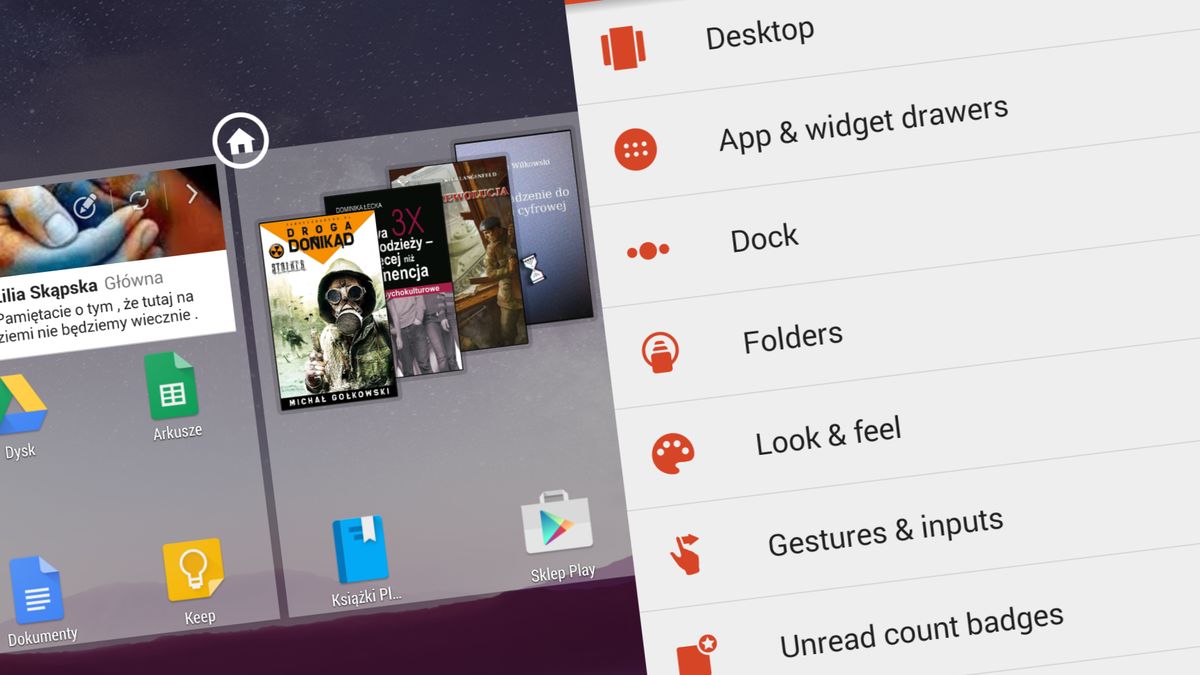Tap the Gestures & inputs hand icon
This screenshot has height=675, width=1200.
click(x=685, y=553)
